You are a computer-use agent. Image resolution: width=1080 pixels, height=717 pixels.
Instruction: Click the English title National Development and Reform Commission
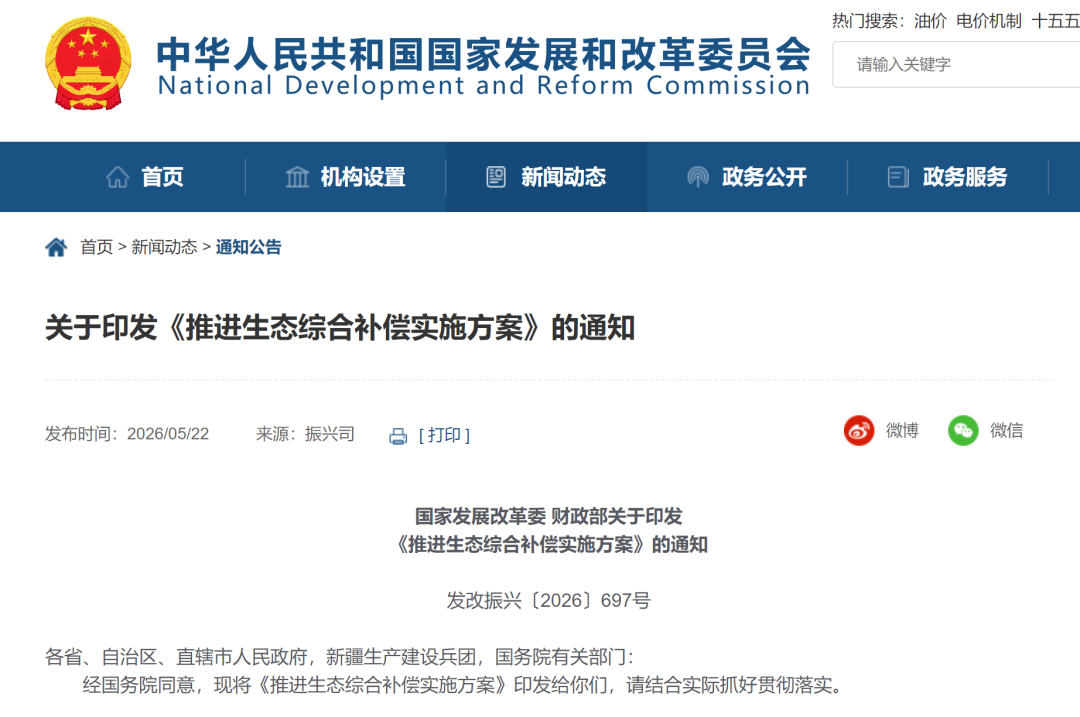(x=484, y=86)
